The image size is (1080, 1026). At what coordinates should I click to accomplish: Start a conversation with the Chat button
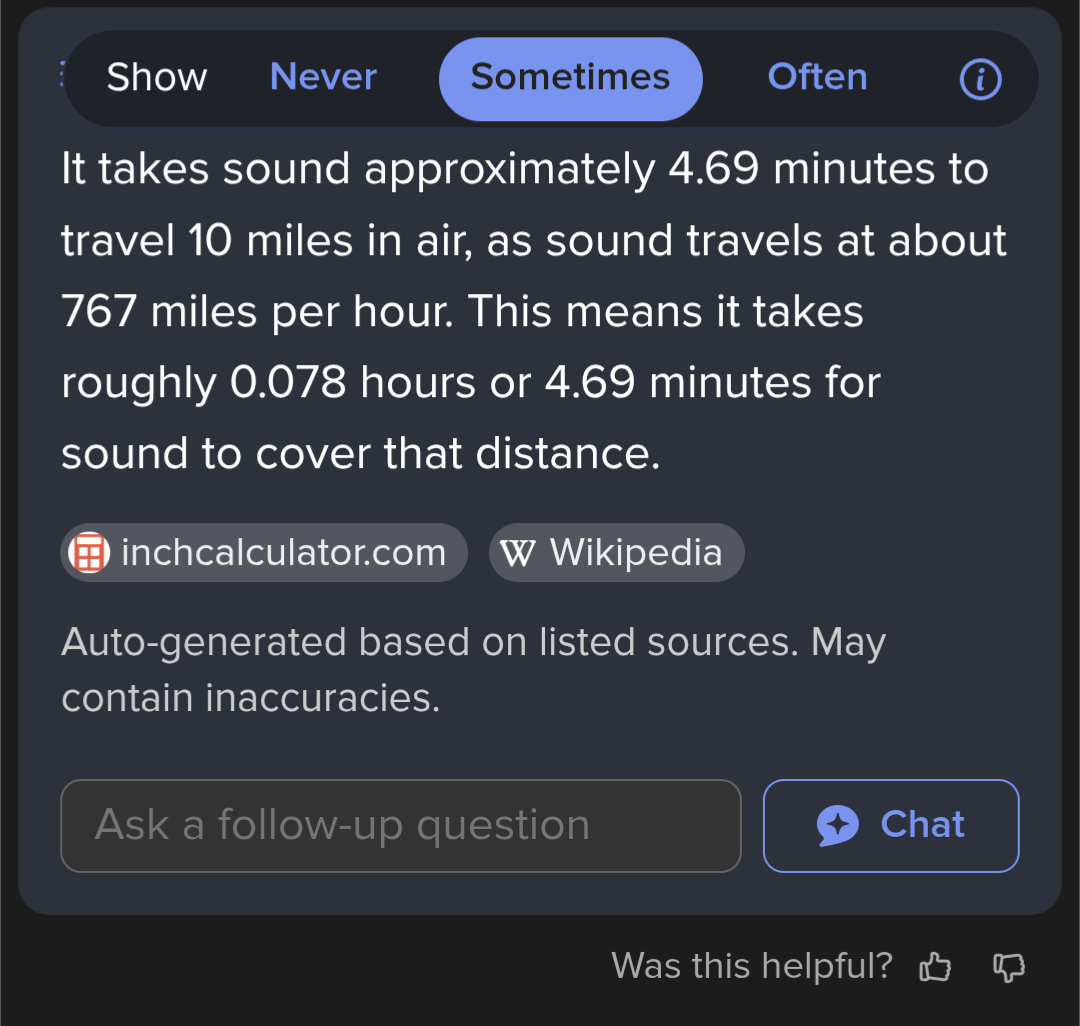[891, 826]
